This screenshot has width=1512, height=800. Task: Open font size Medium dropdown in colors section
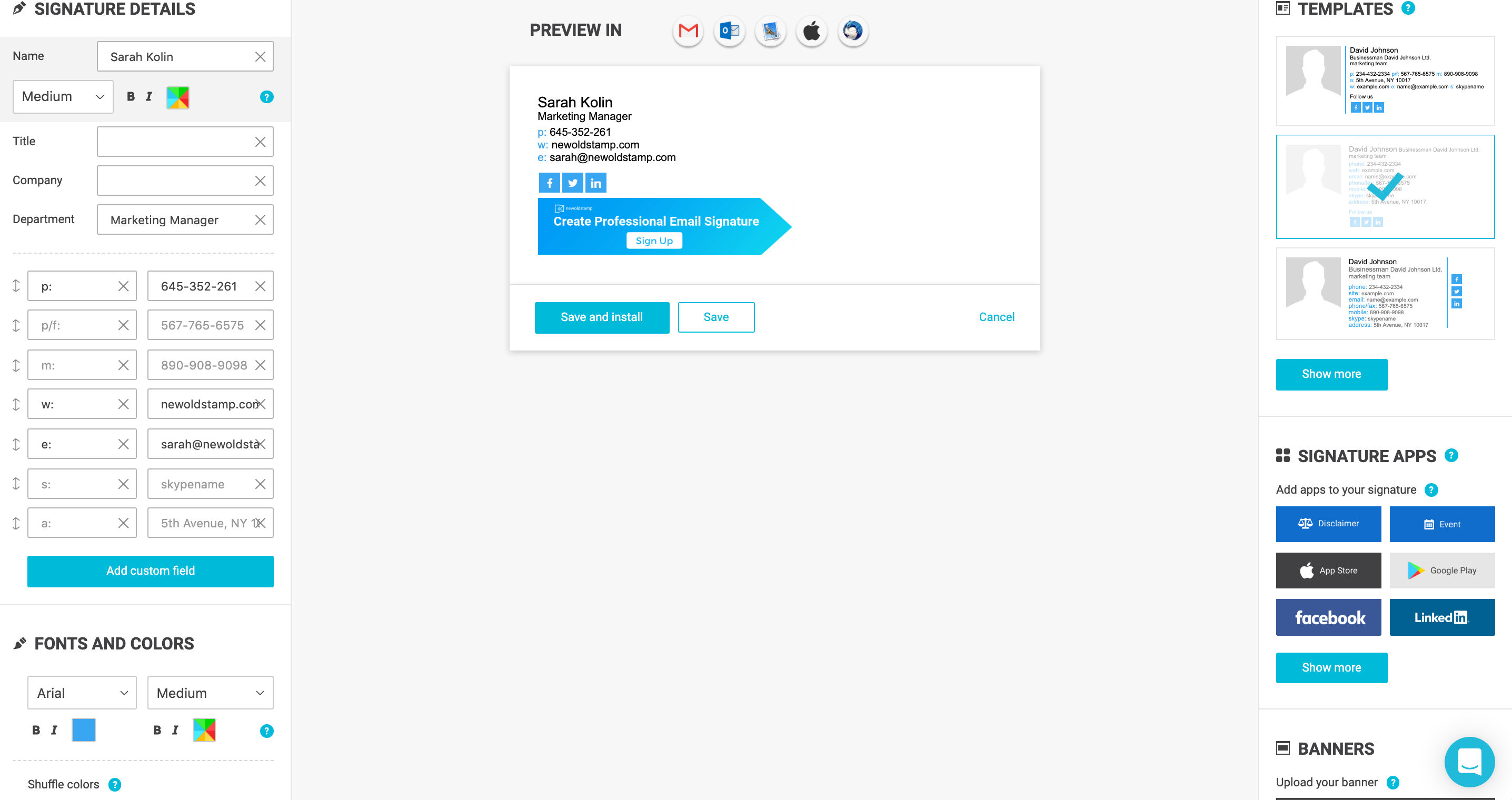(x=209, y=692)
